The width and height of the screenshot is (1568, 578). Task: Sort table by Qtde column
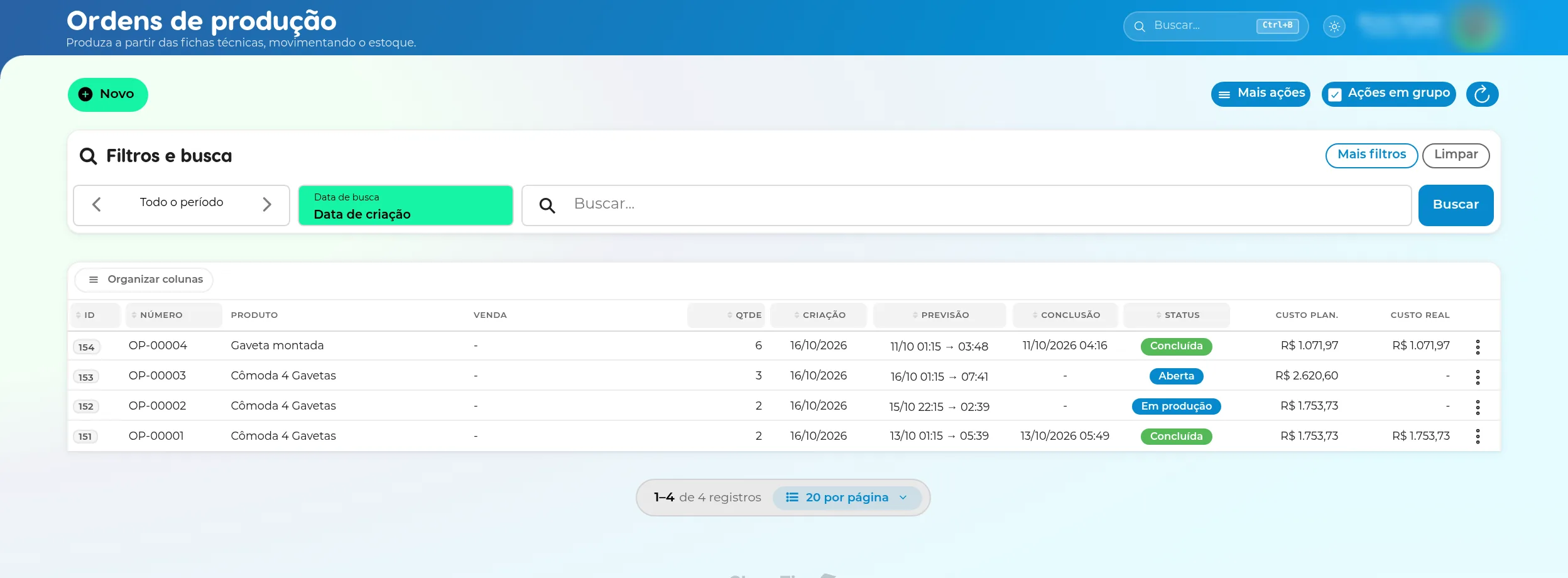click(x=726, y=315)
